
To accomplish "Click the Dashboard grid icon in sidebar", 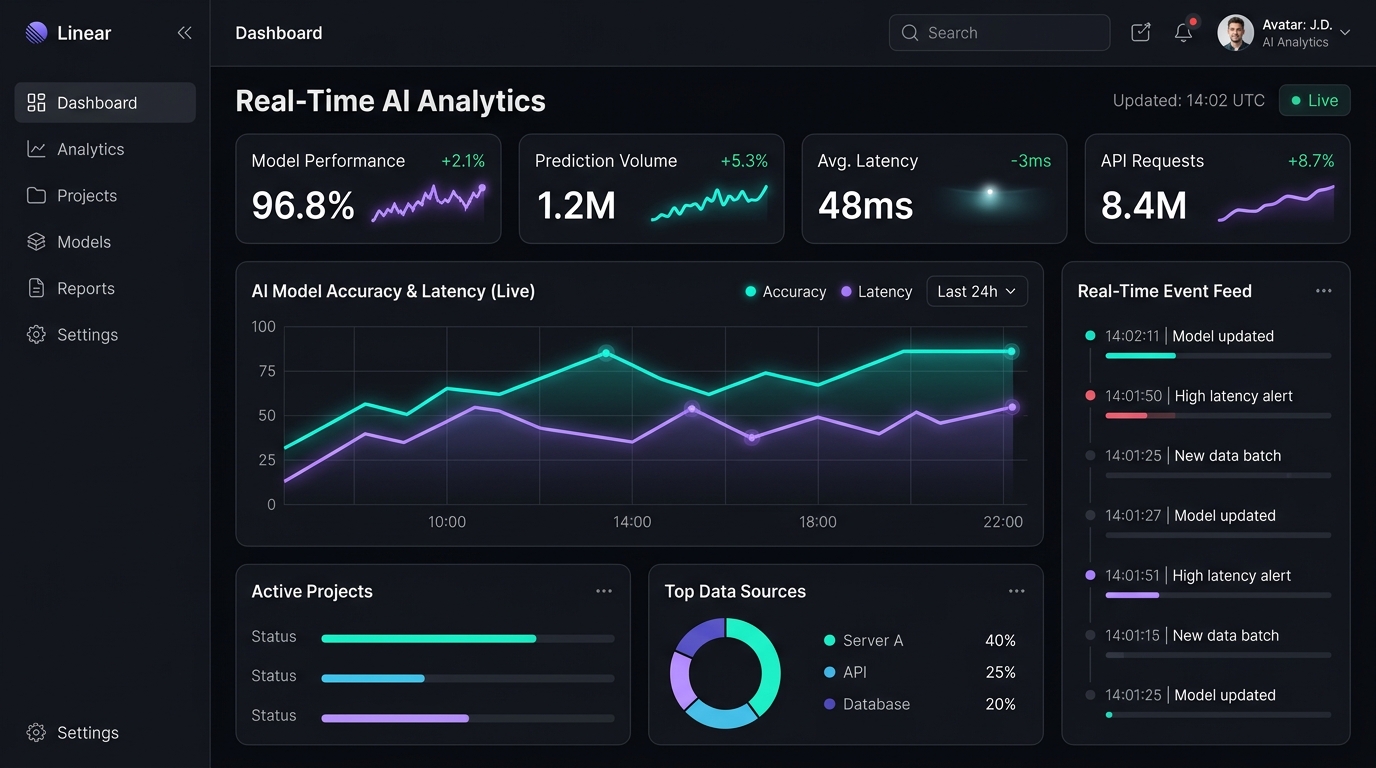I will click(36, 103).
